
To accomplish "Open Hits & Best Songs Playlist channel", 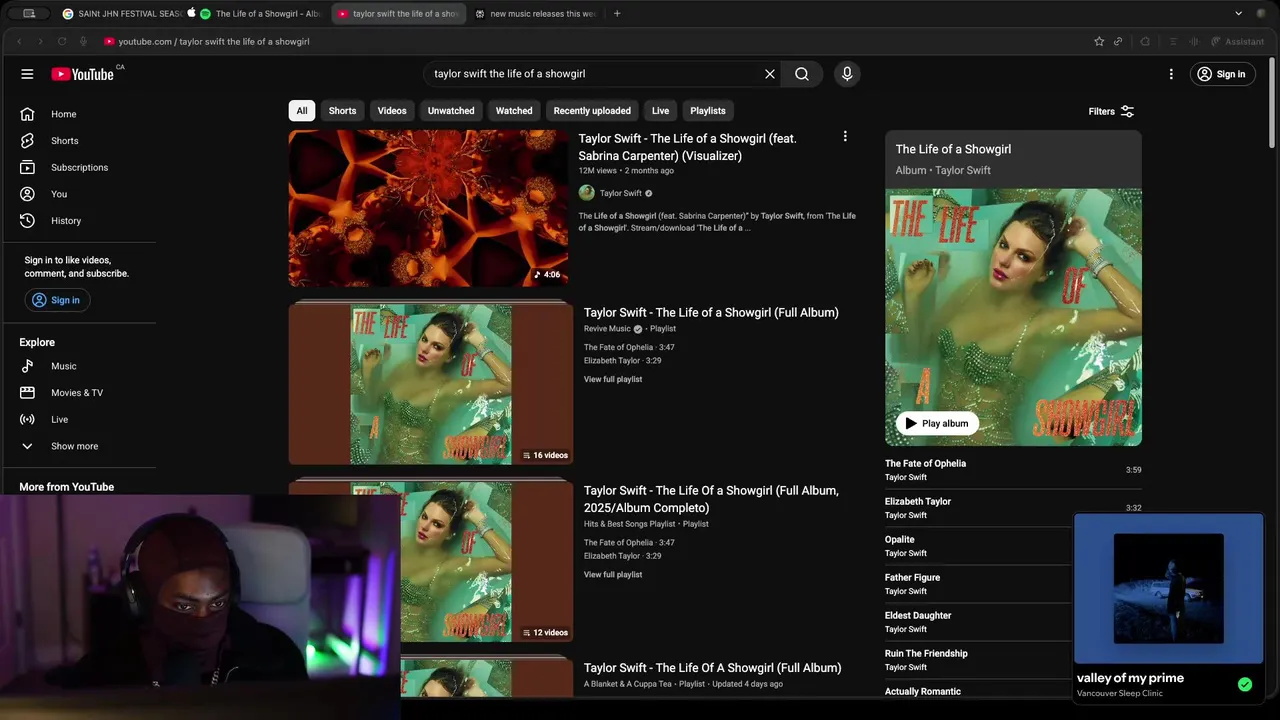I will [x=630, y=524].
